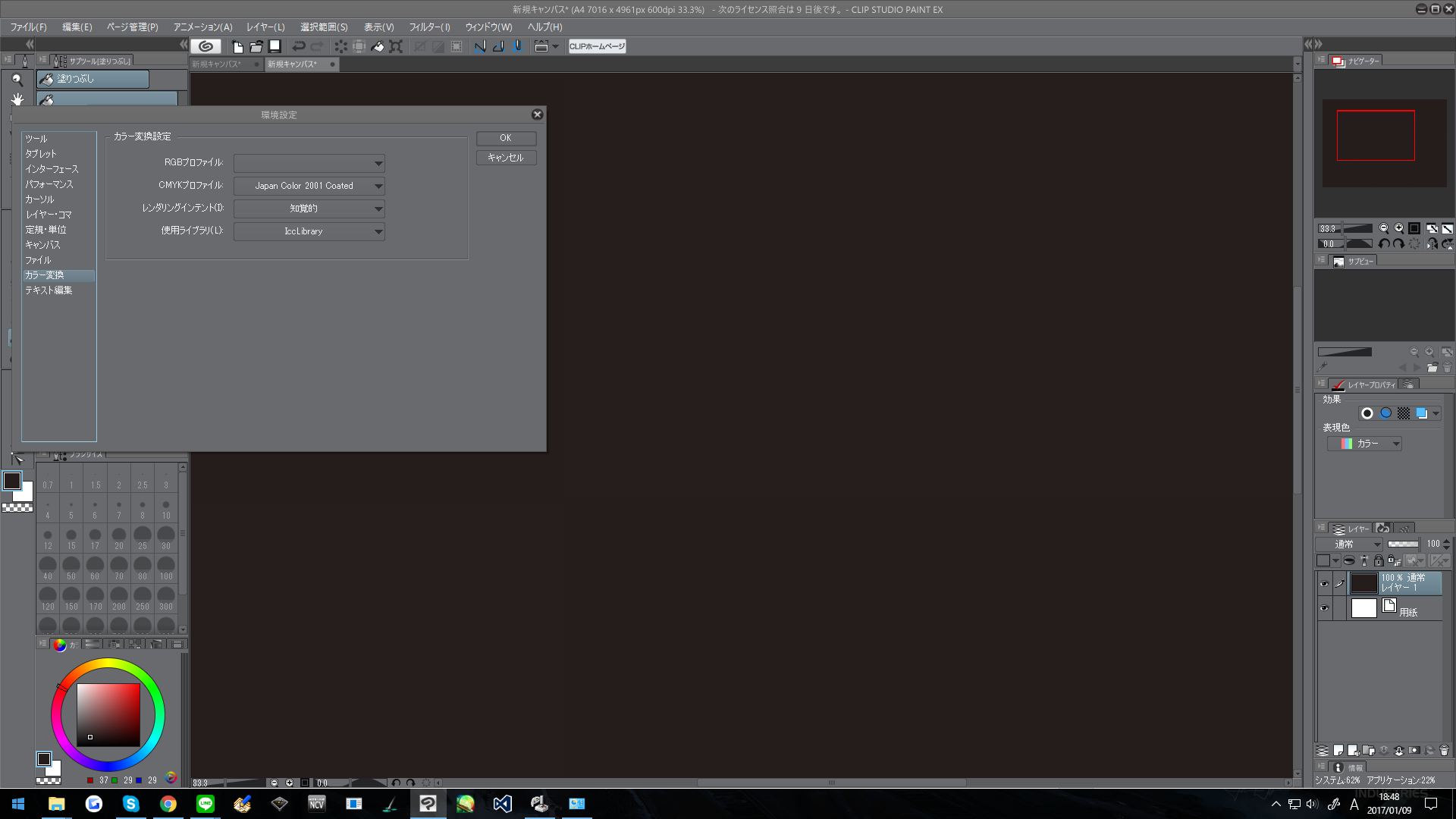Hide layer レイヤー 1 with its eye icon

pyautogui.click(x=1324, y=584)
